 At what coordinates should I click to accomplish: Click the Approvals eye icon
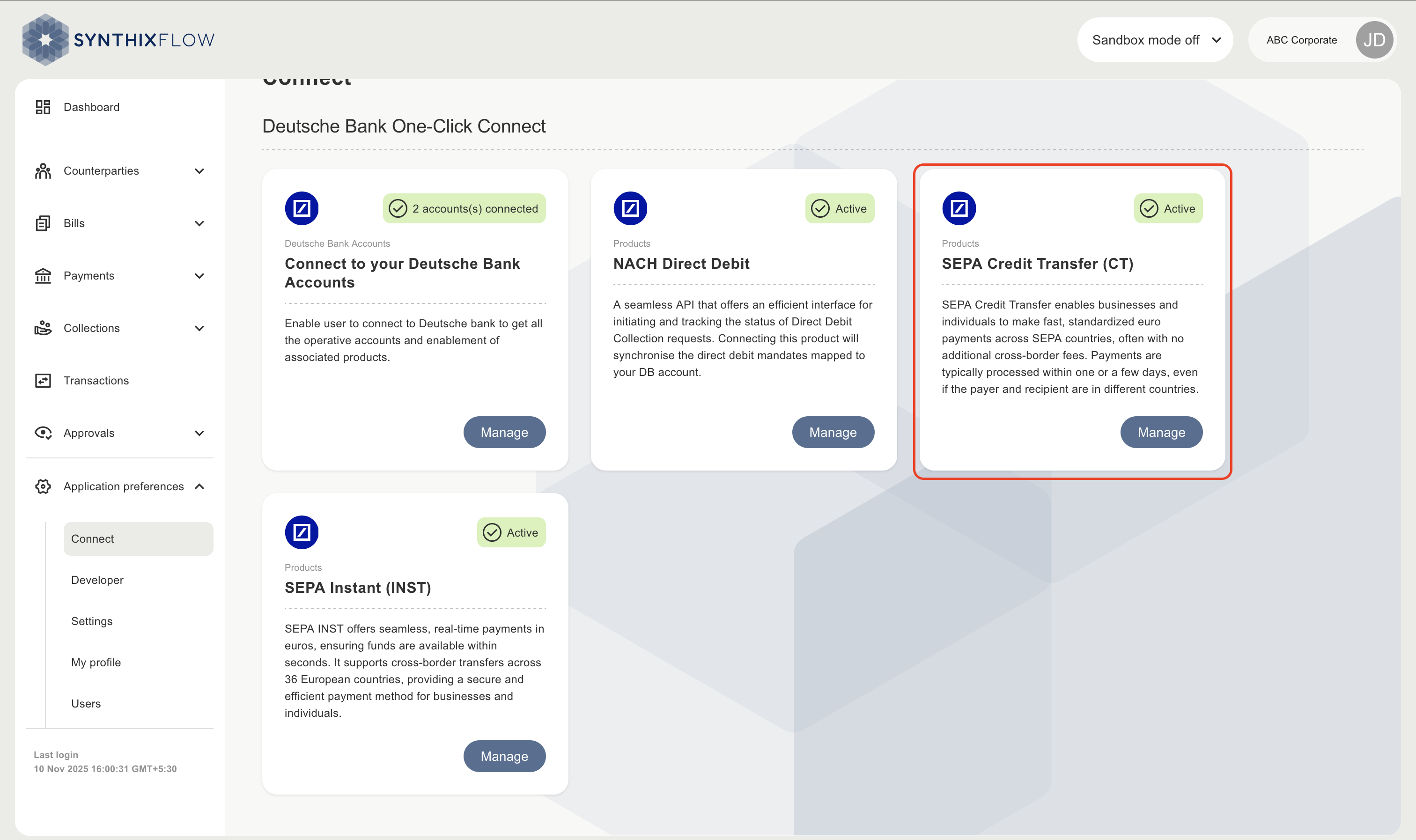43,433
